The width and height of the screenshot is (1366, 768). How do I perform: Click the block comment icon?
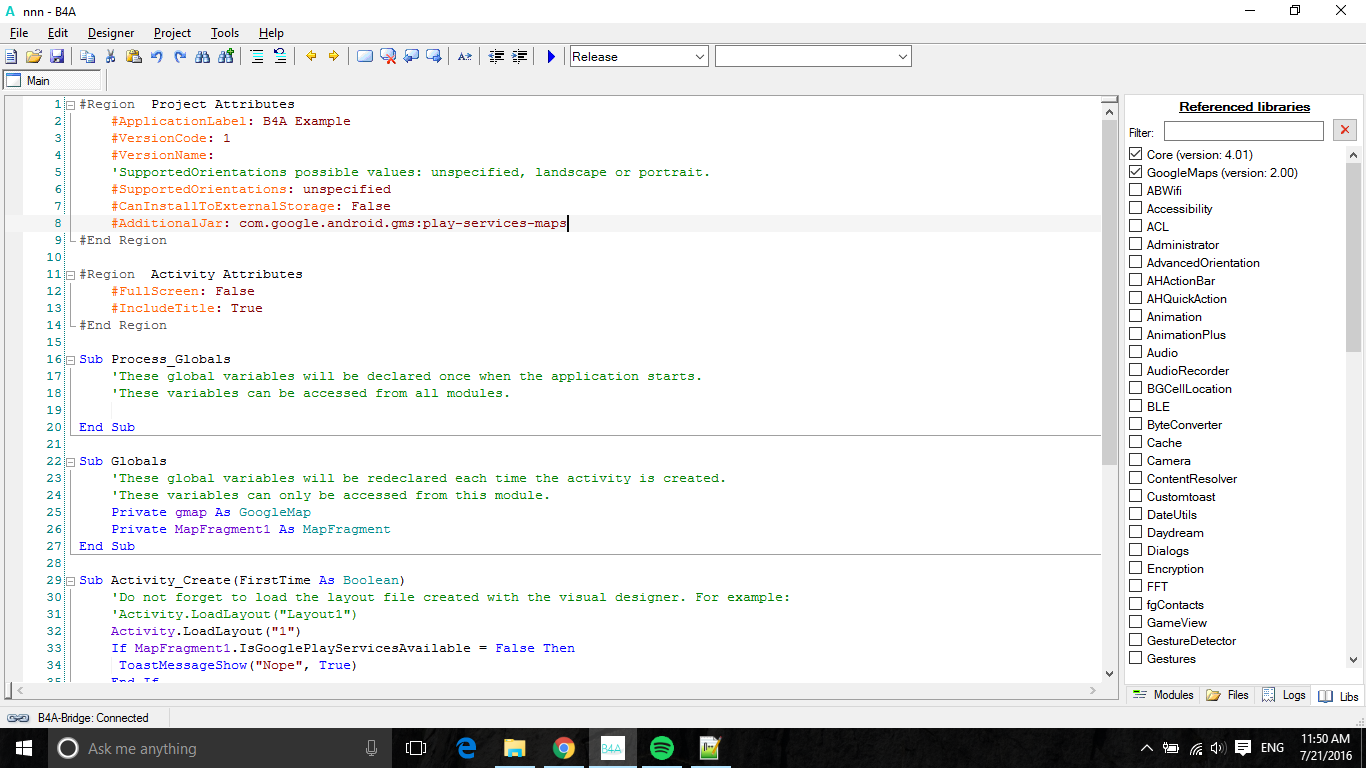257,57
